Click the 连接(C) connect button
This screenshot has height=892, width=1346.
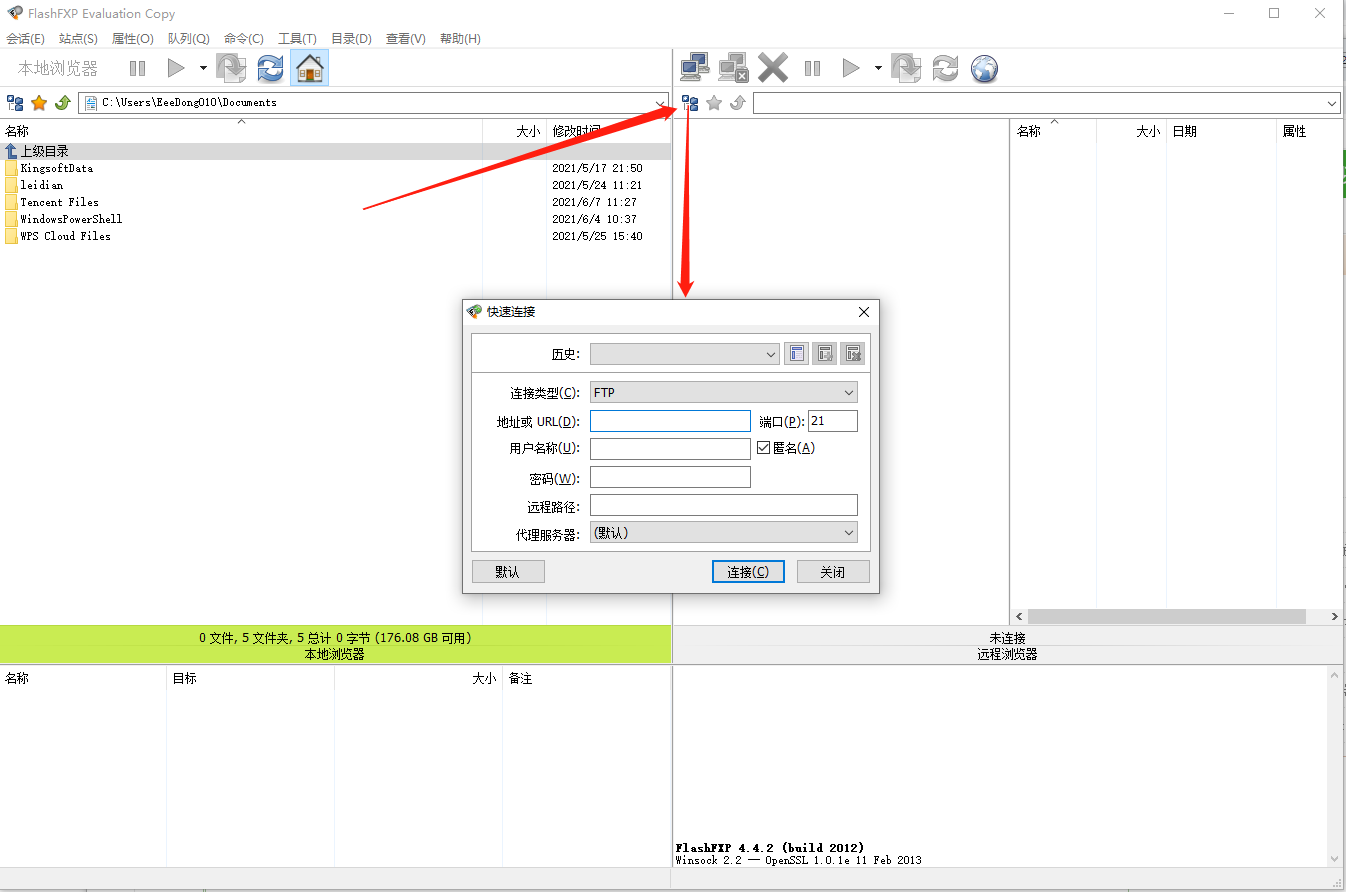[748, 572]
